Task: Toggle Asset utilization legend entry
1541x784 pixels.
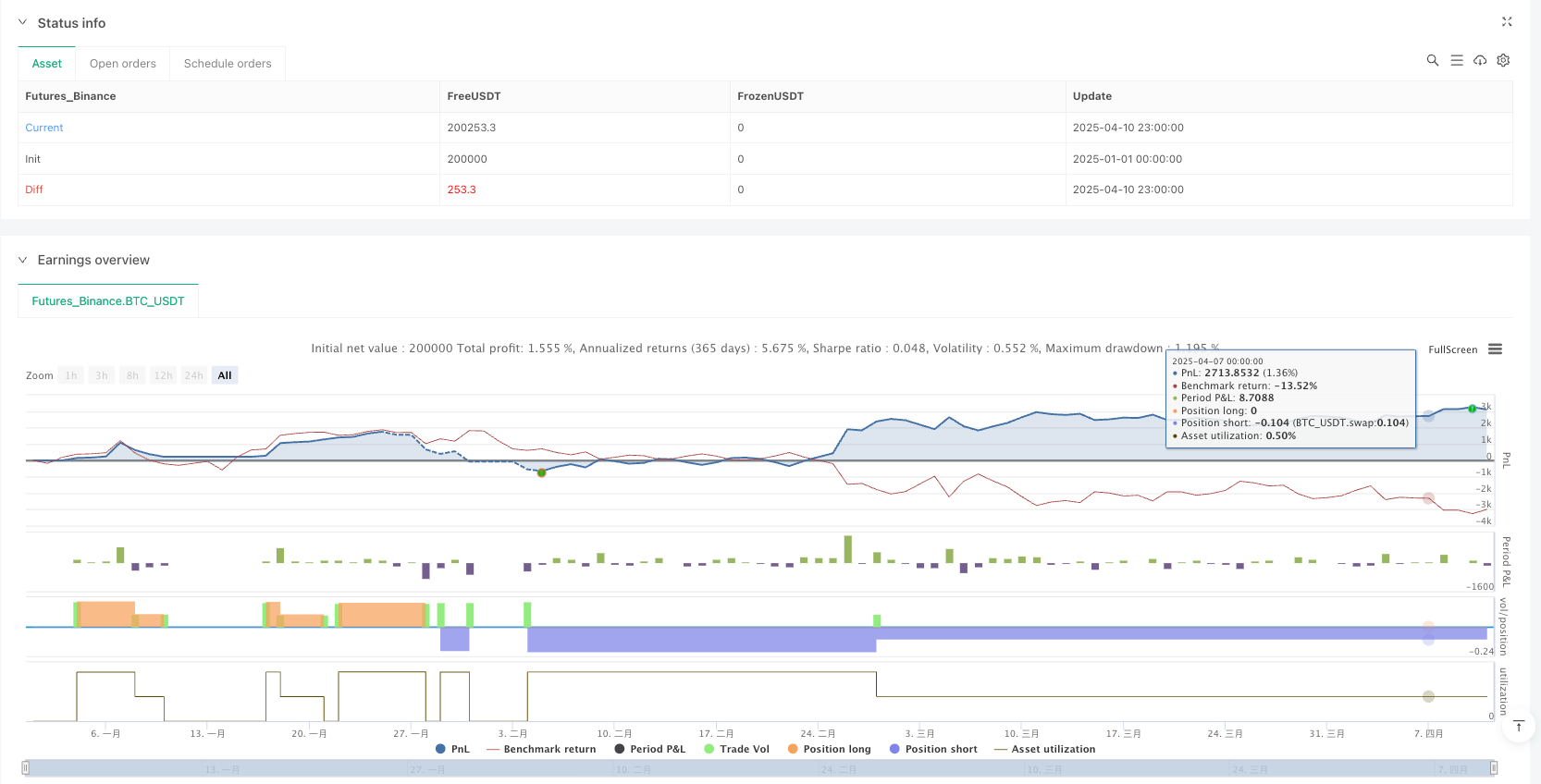Action: click(x=1044, y=749)
